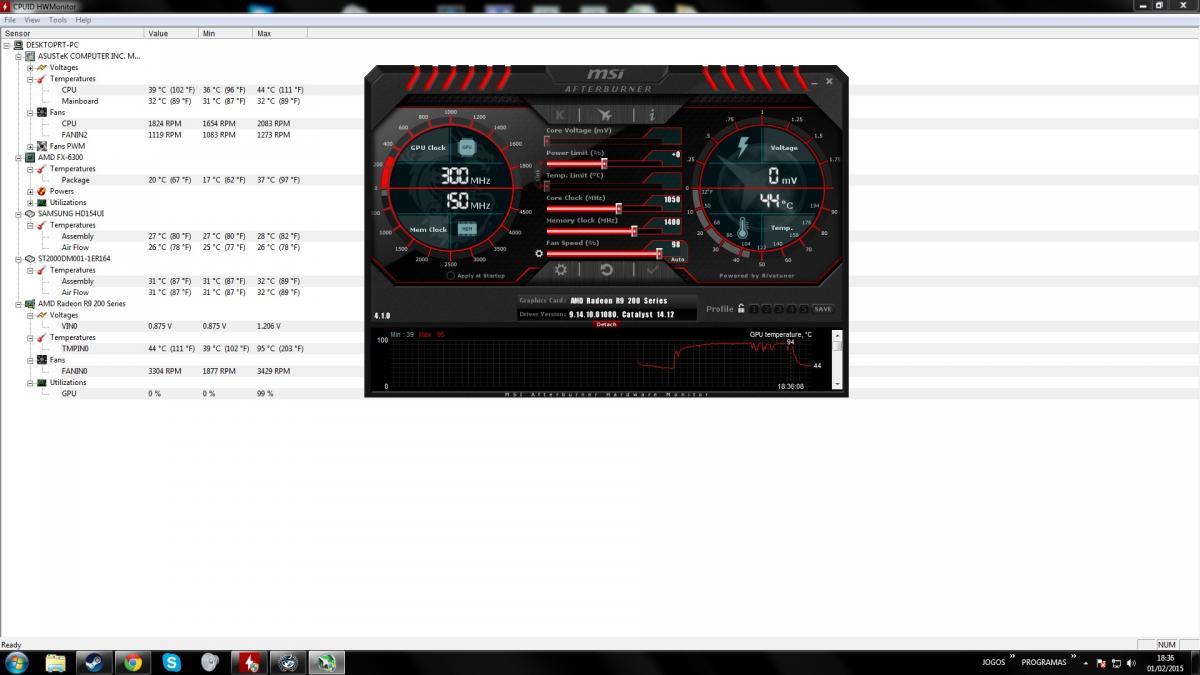Image resolution: width=1200 pixels, height=675 pixels.
Task: Apply settings with the checkmark icon
Action: coord(652,270)
